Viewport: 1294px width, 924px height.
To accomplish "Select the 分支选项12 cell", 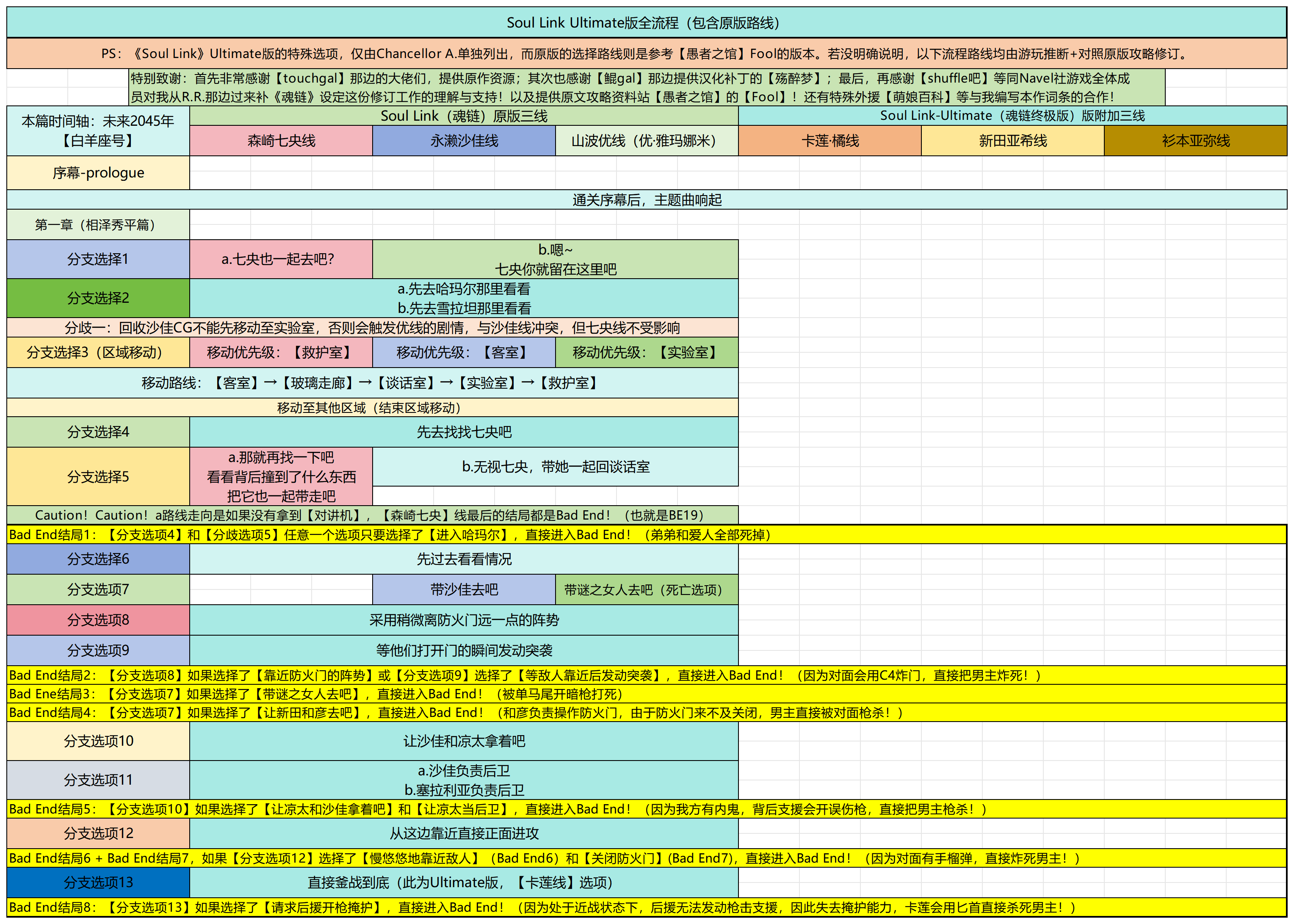I will click(x=98, y=833).
